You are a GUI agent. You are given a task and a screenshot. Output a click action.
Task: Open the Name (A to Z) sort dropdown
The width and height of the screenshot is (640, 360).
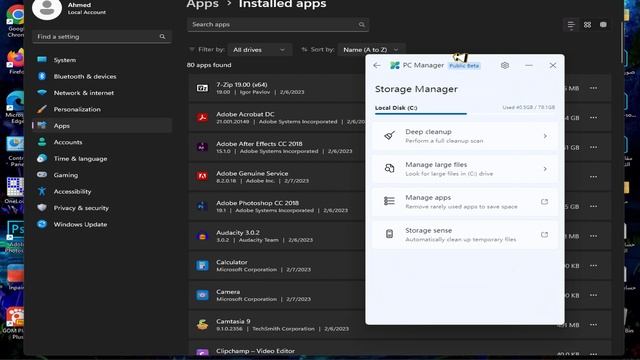(371, 49)
